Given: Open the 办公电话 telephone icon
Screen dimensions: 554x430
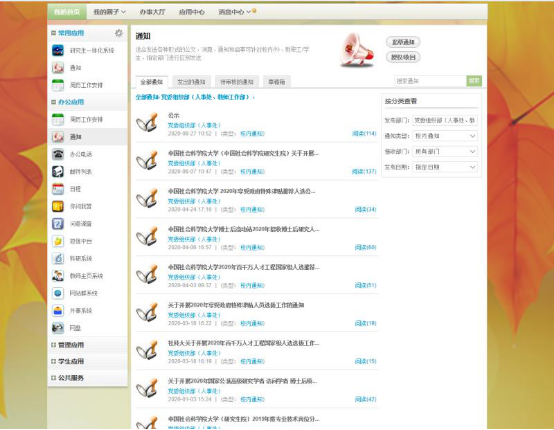Looking at the screenshot, I should 58,154.
